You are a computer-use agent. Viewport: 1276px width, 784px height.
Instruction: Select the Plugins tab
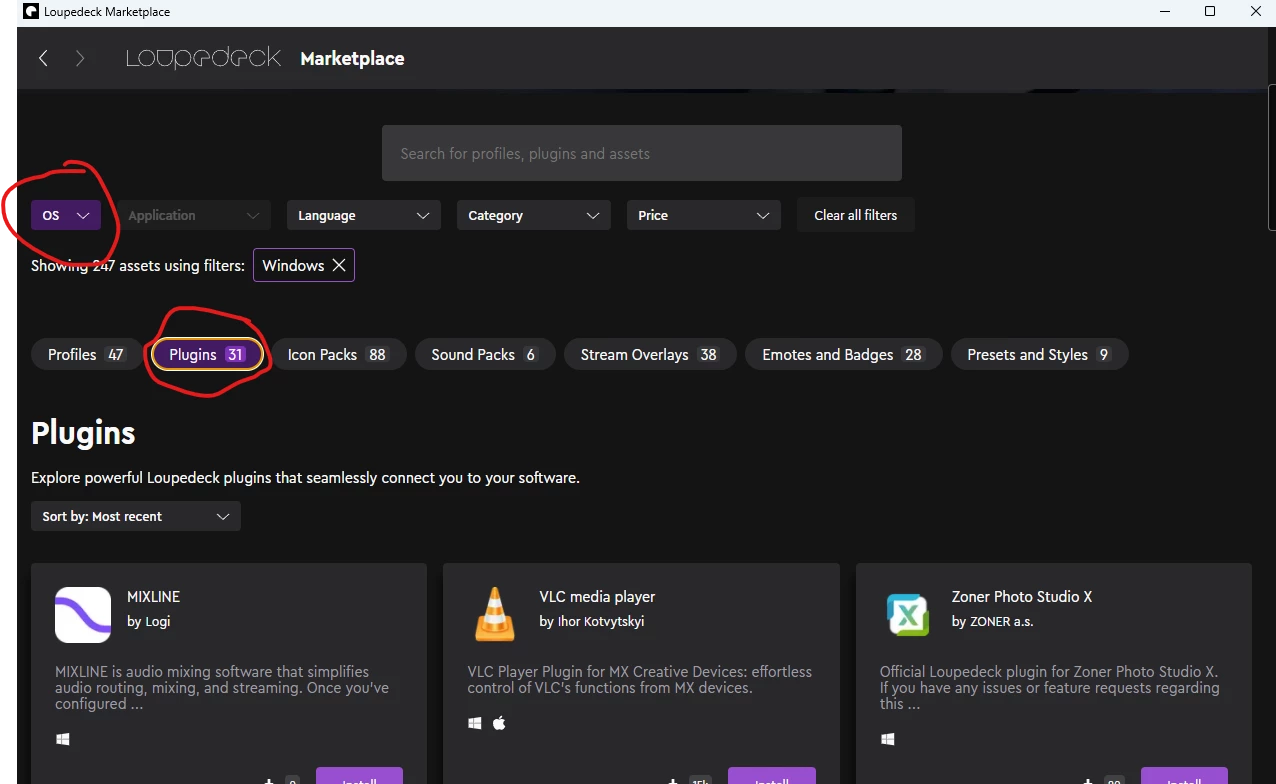[207, 354]
